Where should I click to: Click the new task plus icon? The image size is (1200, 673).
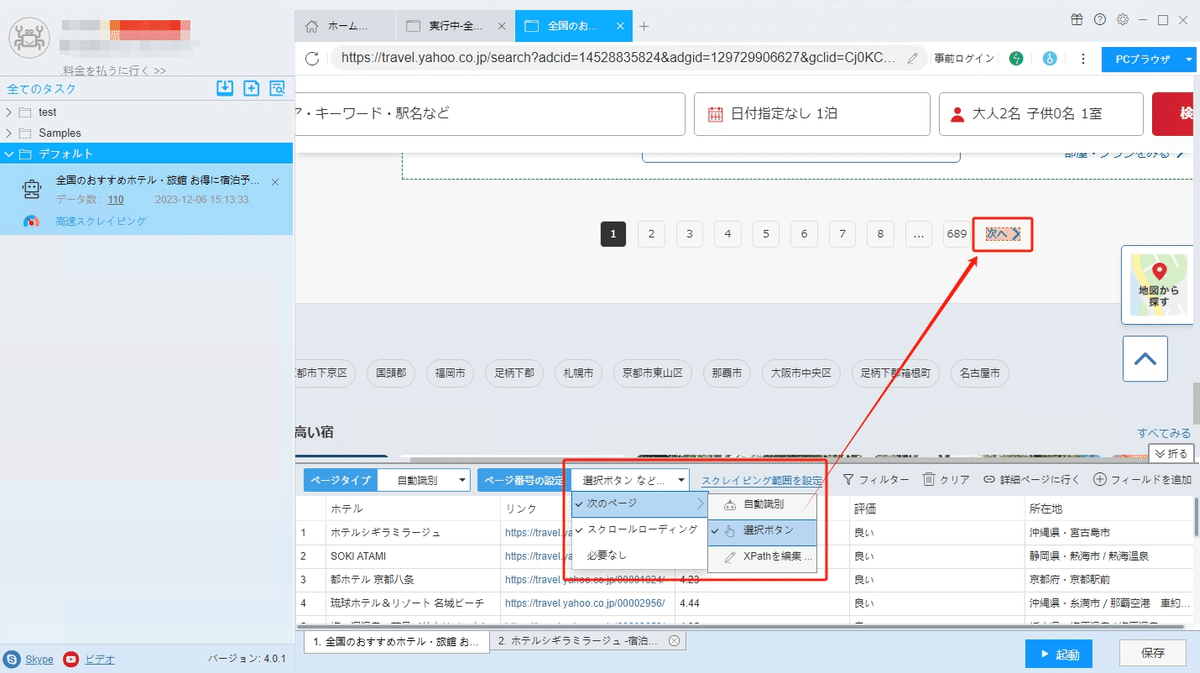tap(251, 88)
